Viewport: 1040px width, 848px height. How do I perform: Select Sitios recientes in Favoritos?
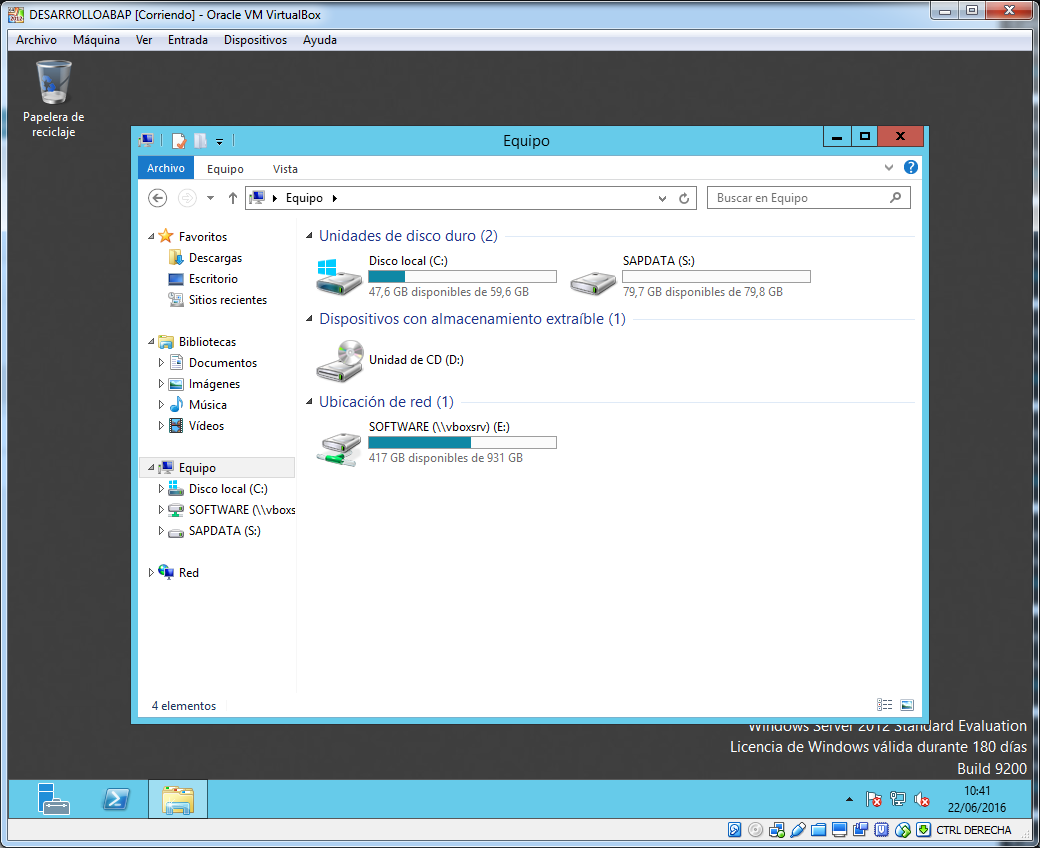(x=228, y=300)
